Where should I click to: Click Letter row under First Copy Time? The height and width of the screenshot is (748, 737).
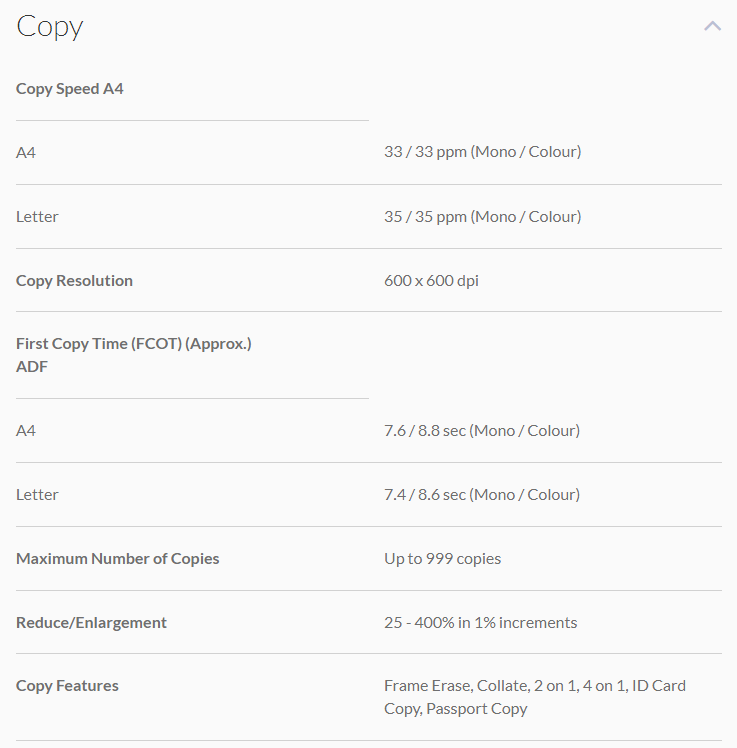37,494
